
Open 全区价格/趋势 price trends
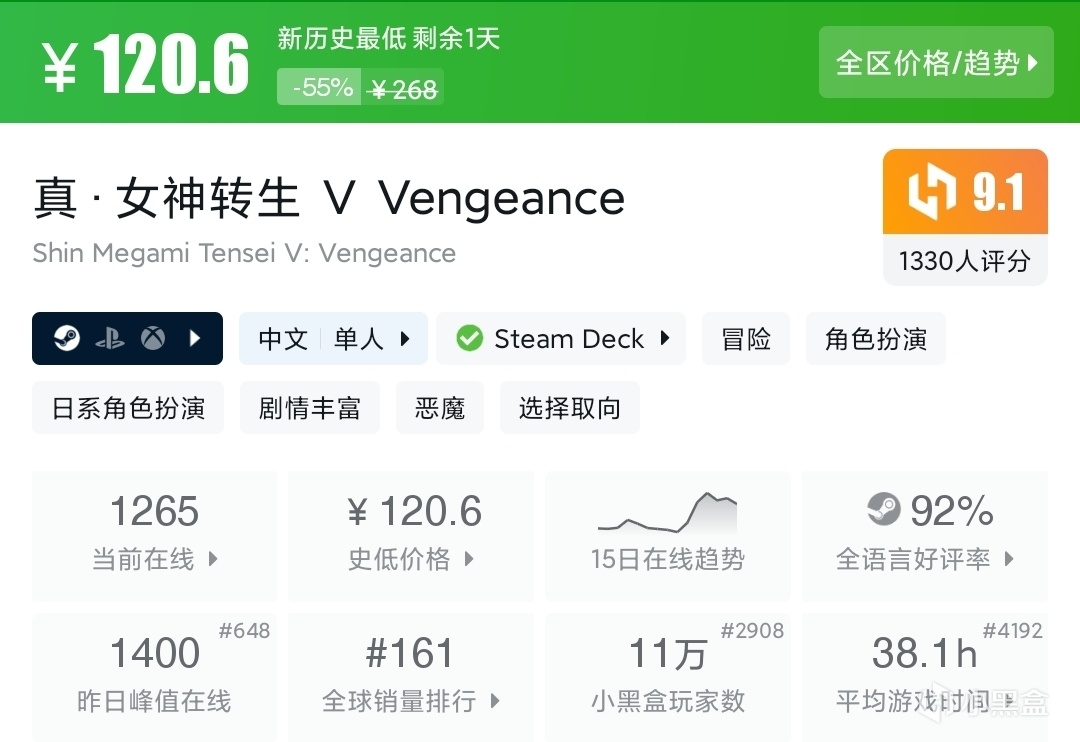936,63
